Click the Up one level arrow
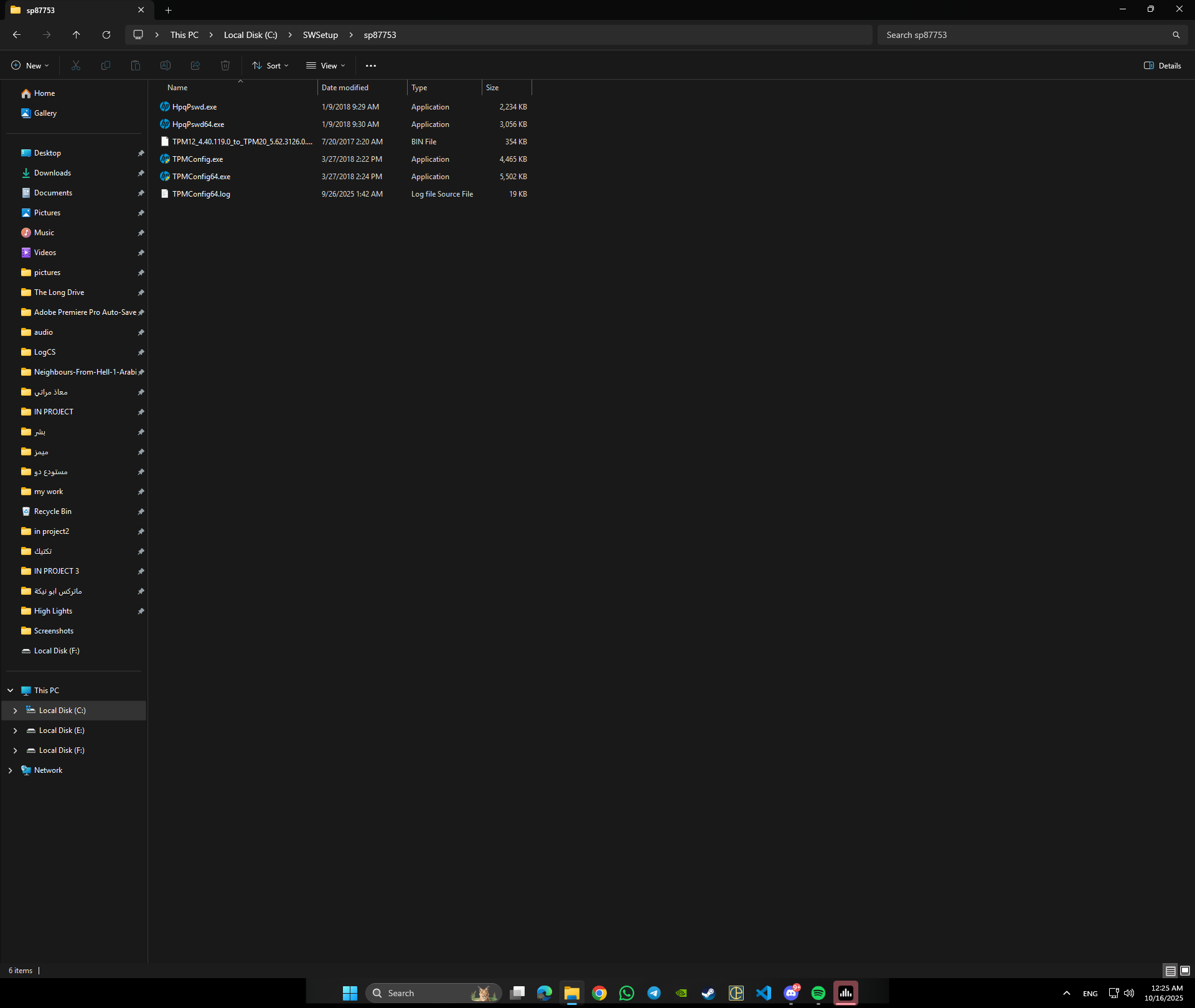This screenshot has height=1008, width=1195. pyautogui.click(x=76, y=35)
